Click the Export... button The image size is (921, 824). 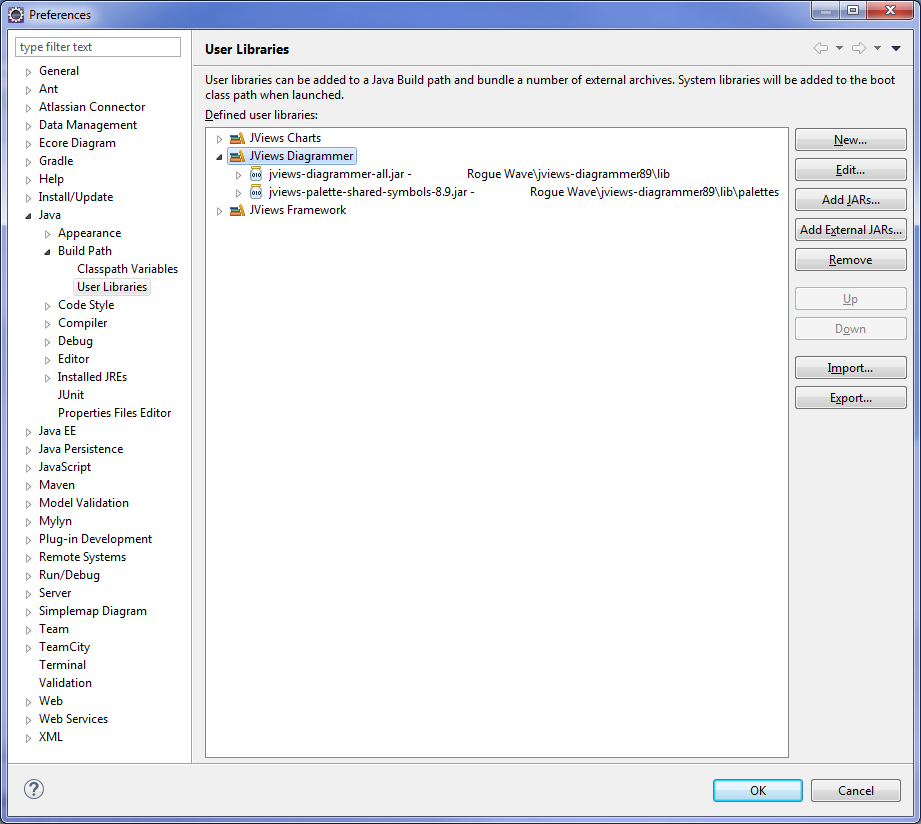850,398
